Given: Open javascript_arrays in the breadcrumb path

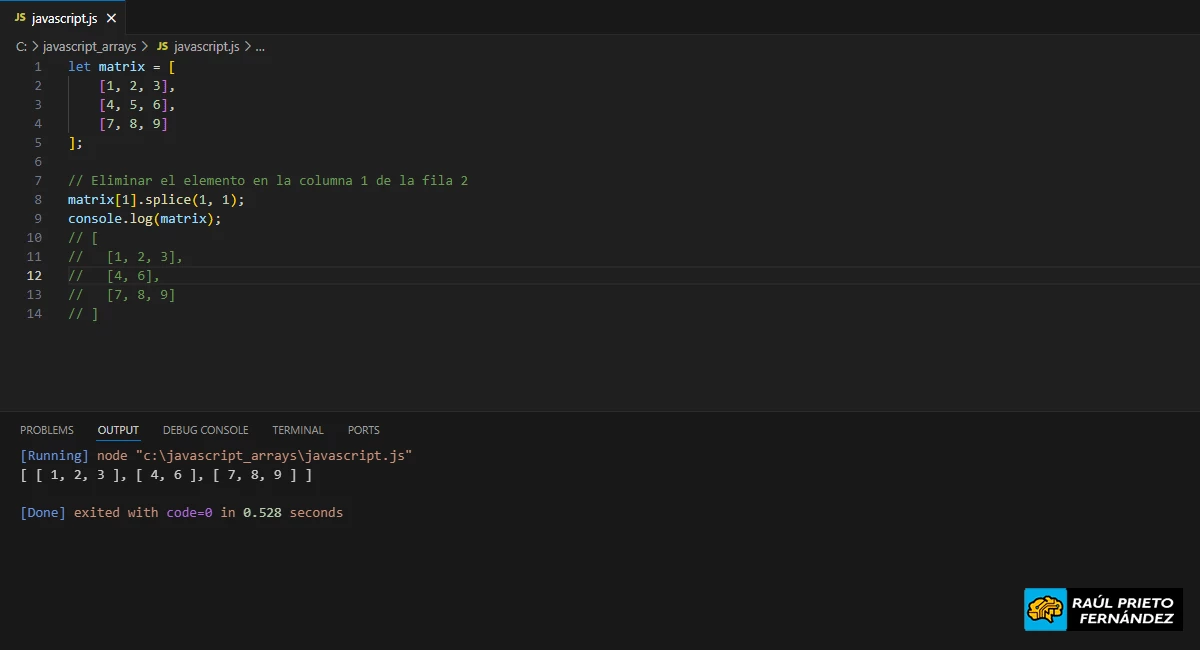Looking at the screenshot, I should coord(89,46).
